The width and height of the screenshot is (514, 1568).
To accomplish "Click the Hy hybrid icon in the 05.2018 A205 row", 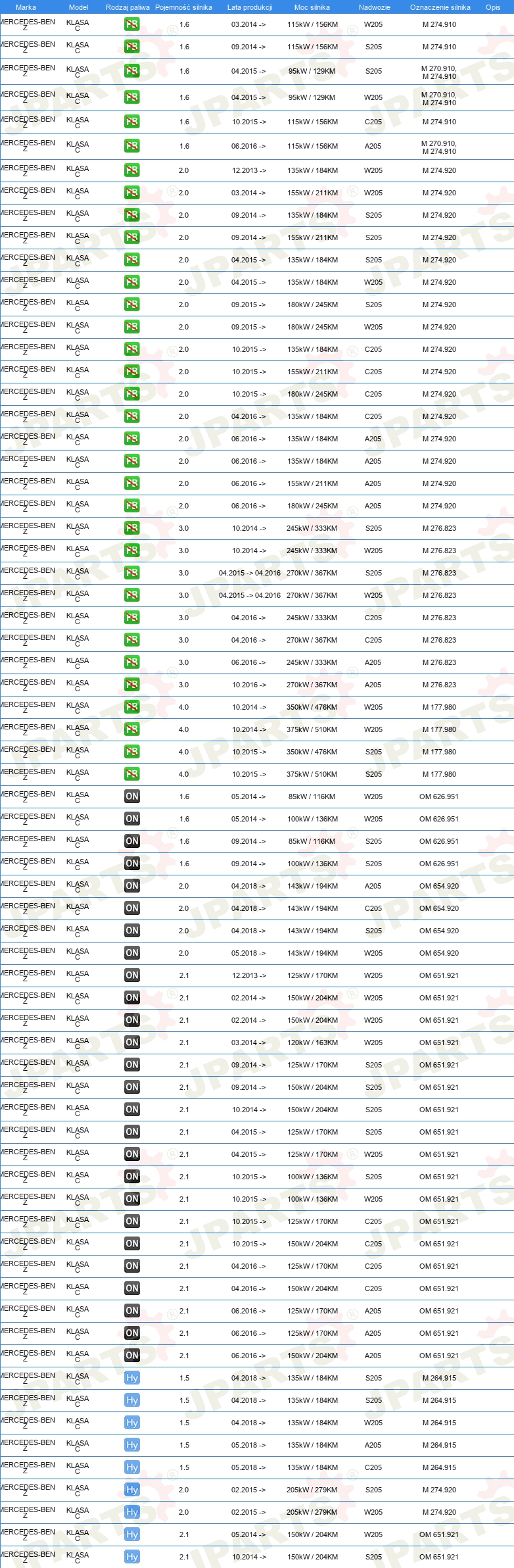I will pyautogui.click(x=132, y=1445).
